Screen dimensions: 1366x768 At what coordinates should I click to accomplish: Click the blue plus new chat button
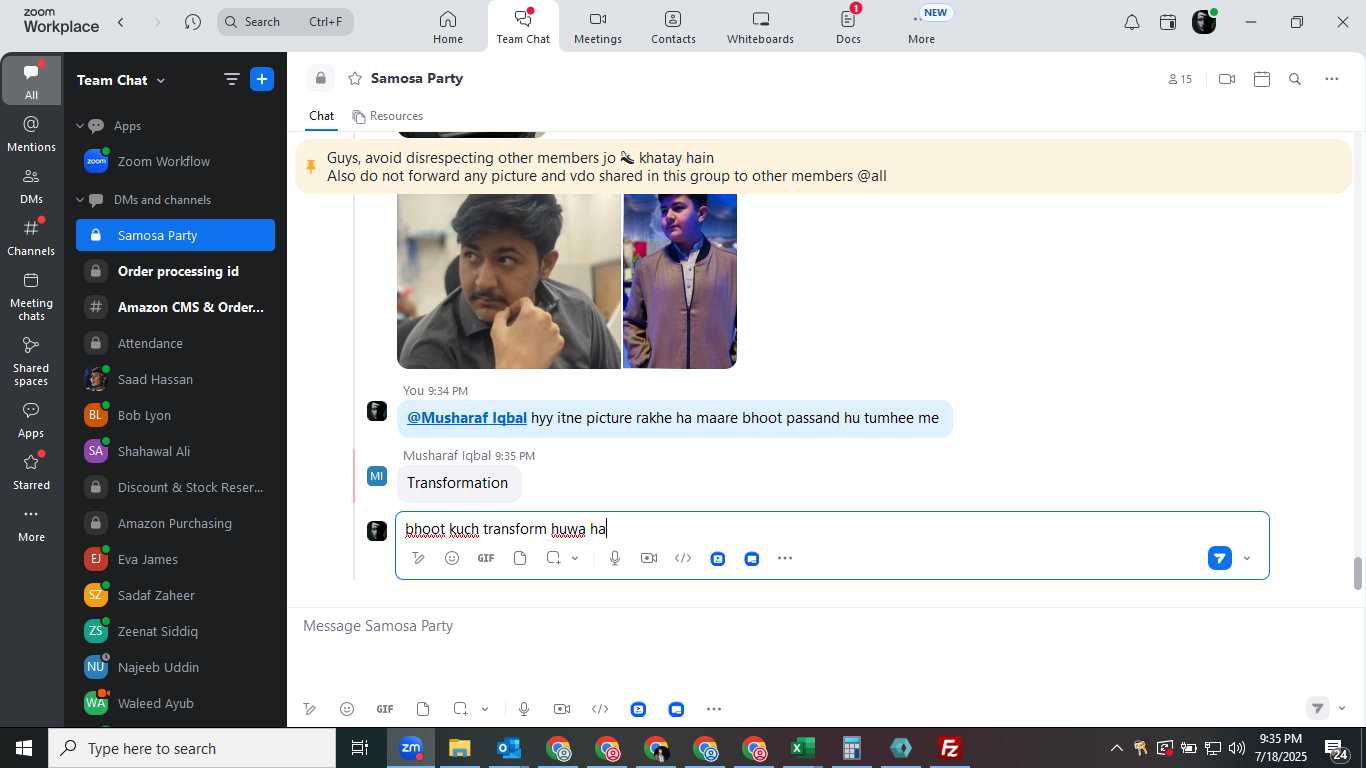pyautogui.click(x=262, y=79)
